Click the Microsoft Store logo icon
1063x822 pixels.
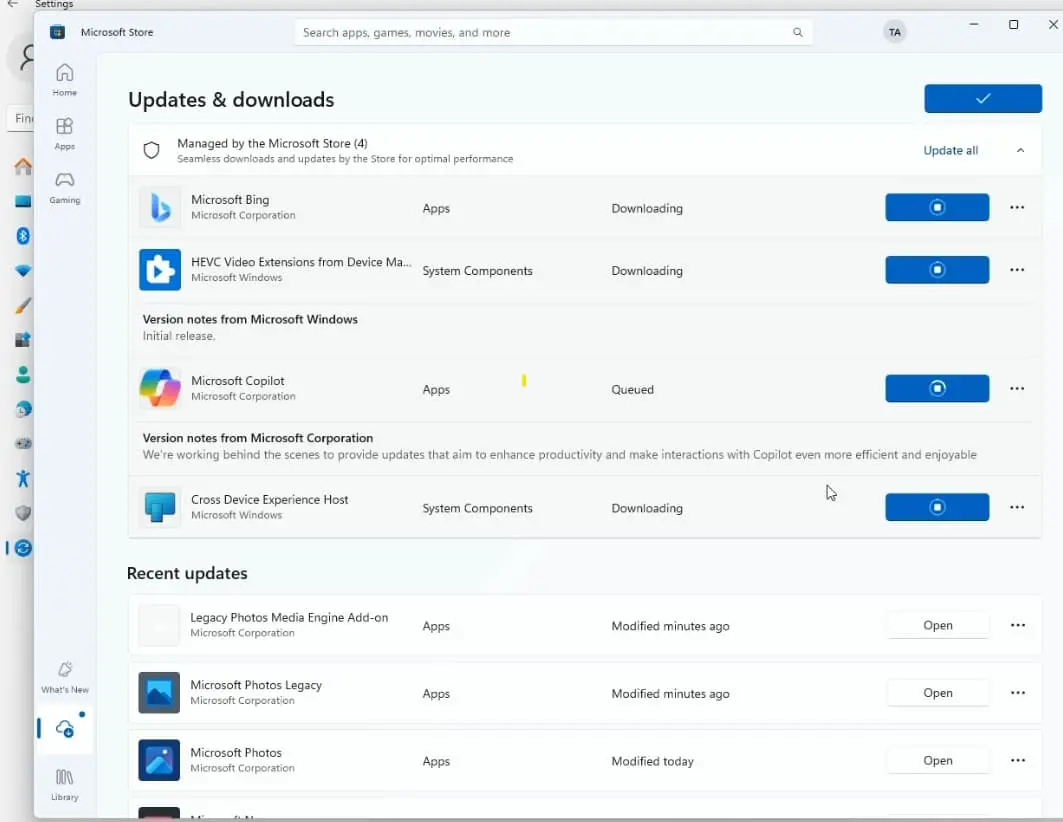(58, 32)
